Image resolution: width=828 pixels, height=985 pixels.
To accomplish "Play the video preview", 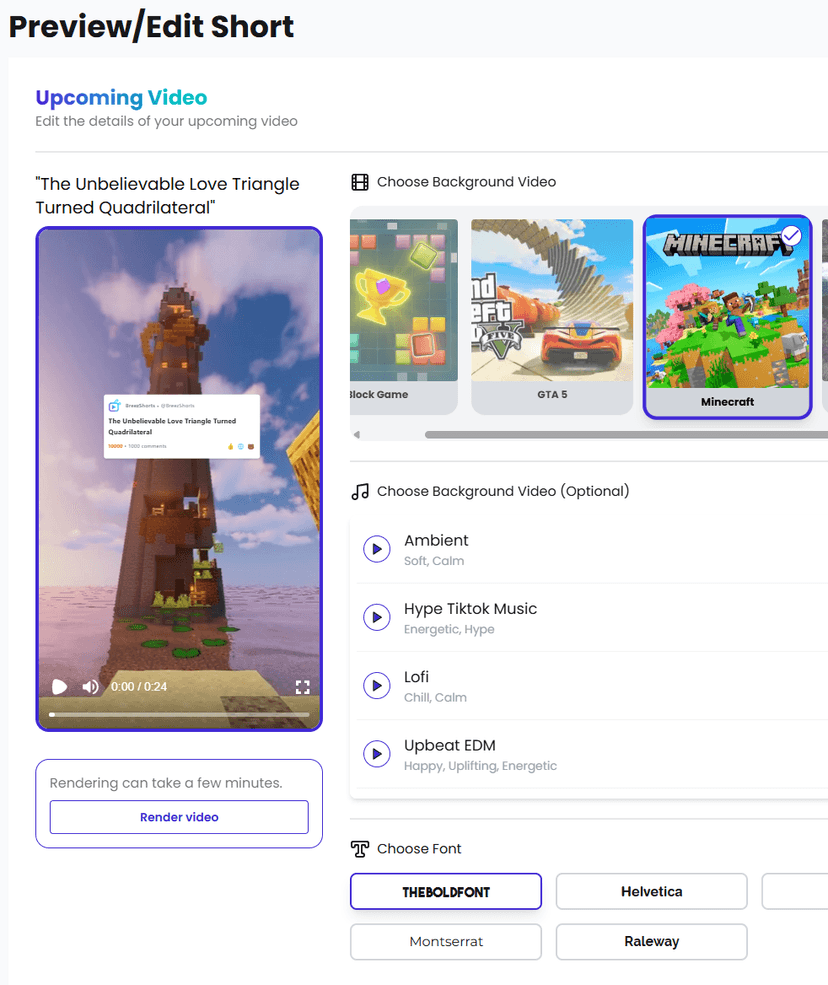I will click(60, 687).
